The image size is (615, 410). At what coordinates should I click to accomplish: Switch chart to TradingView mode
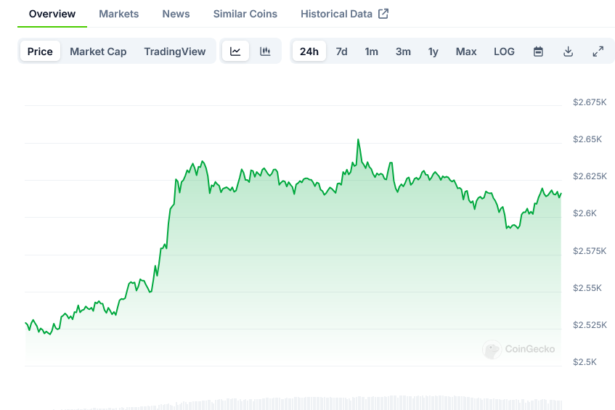point(174,51)
